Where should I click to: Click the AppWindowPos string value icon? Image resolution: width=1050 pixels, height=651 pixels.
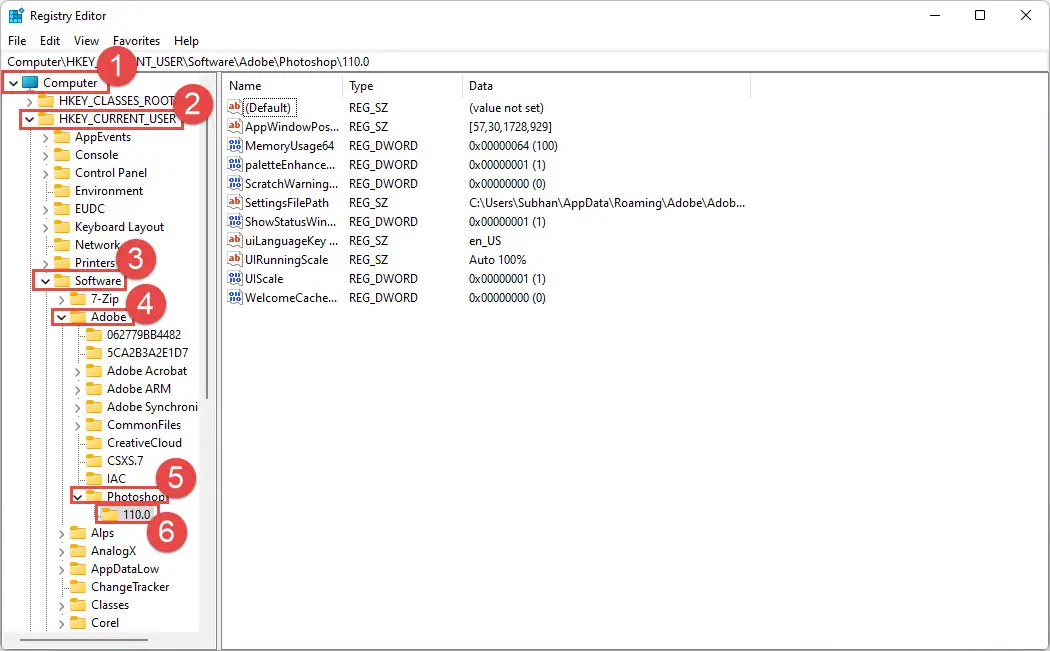(234, 126)
